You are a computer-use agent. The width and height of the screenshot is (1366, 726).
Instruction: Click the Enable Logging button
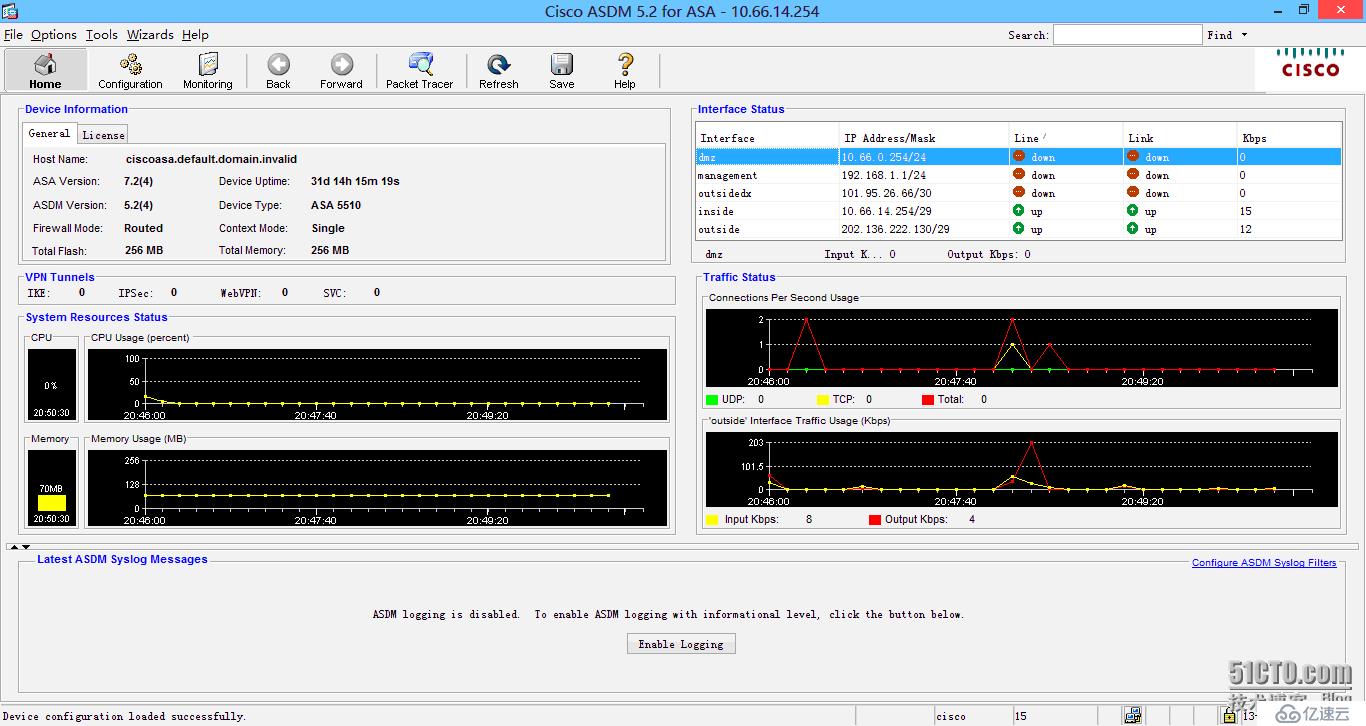[681, 644]
